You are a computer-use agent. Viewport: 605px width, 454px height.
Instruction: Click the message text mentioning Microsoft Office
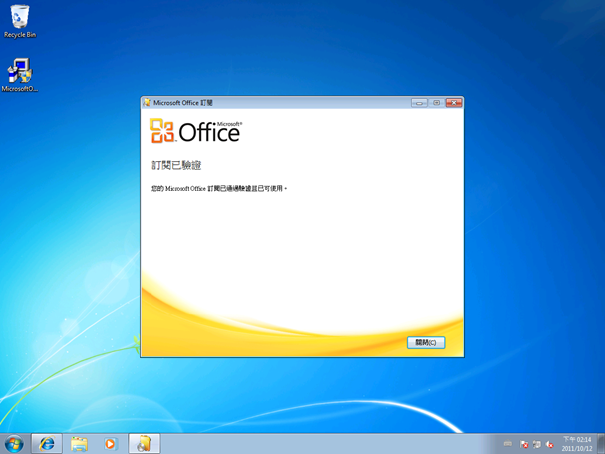219,189
